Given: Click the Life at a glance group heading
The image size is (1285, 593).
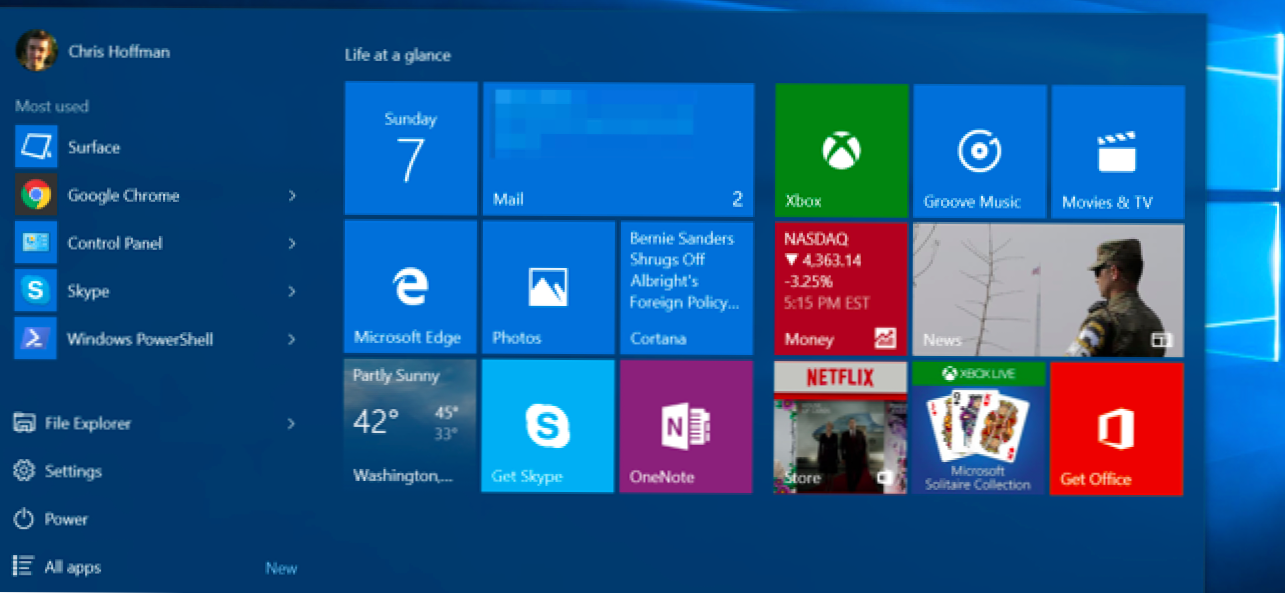Looking at the screenshot, I should 398,55.
